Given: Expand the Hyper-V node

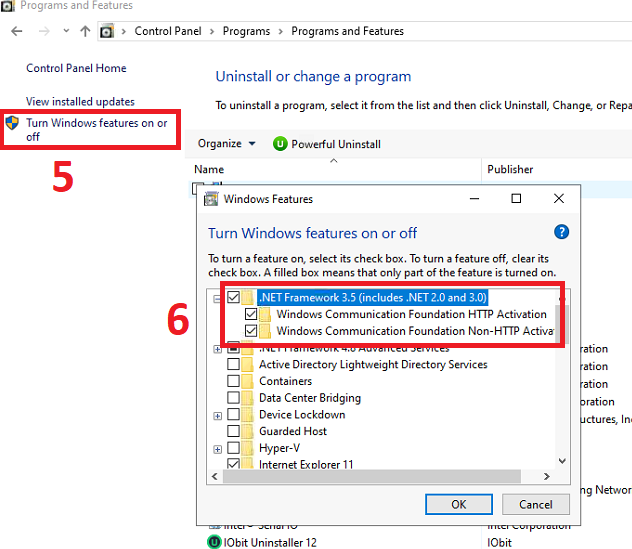Looking at the screenshot, I should click(217, 449).
